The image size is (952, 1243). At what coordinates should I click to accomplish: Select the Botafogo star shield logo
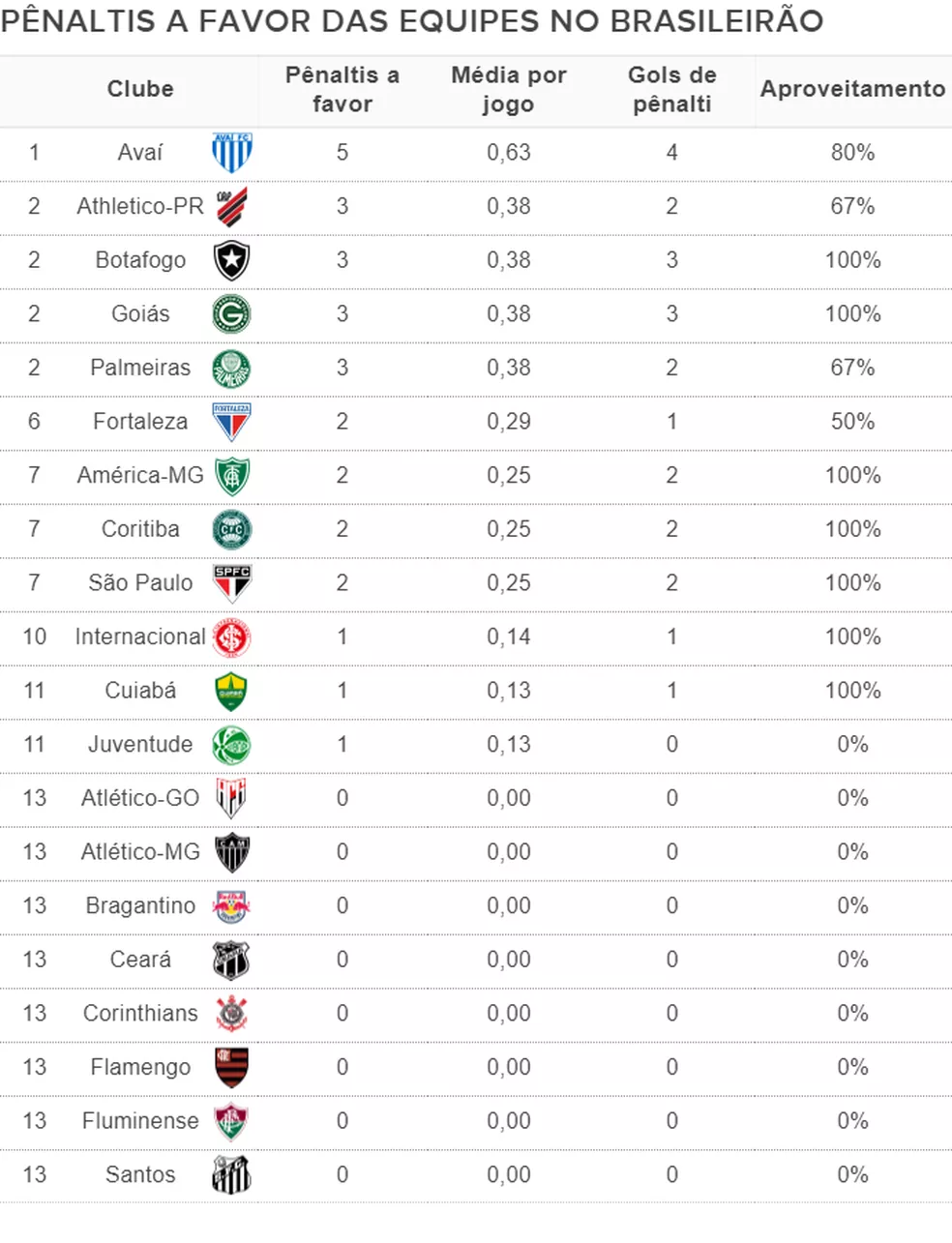click(232, 260)
